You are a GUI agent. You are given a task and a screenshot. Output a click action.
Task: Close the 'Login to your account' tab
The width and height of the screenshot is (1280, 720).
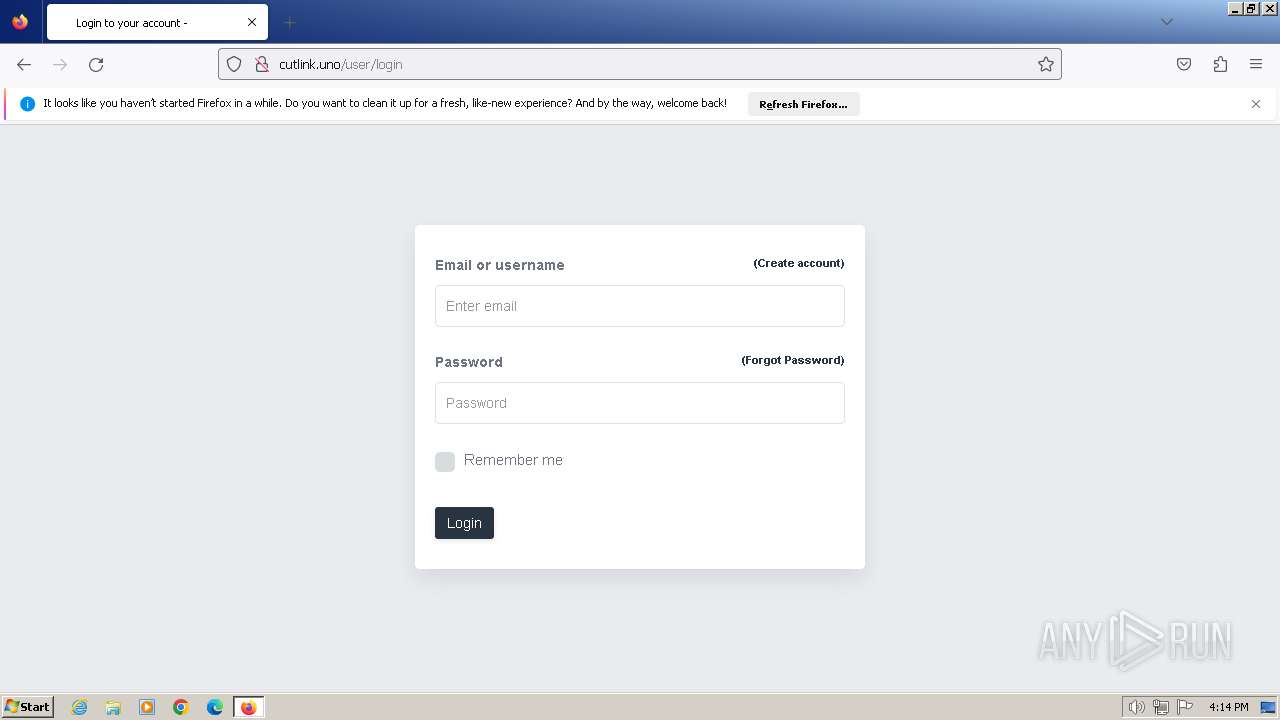pyautogui.click(x=252, y=22)
